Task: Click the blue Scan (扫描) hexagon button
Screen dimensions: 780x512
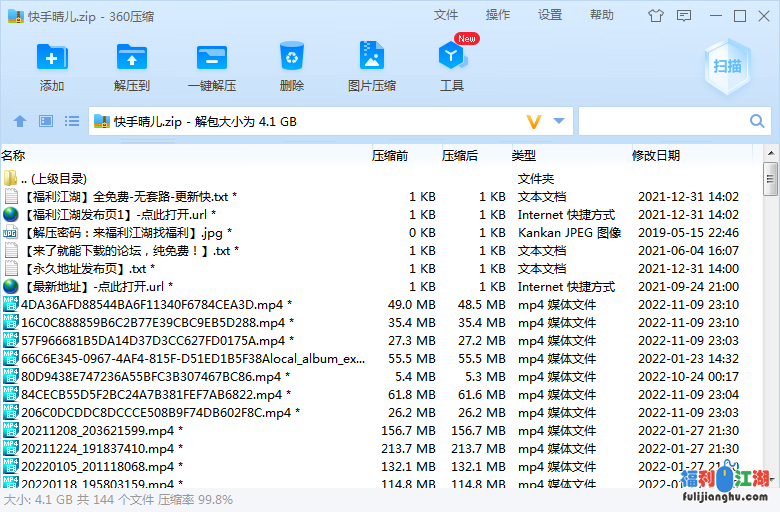Action: click(727, 66)
